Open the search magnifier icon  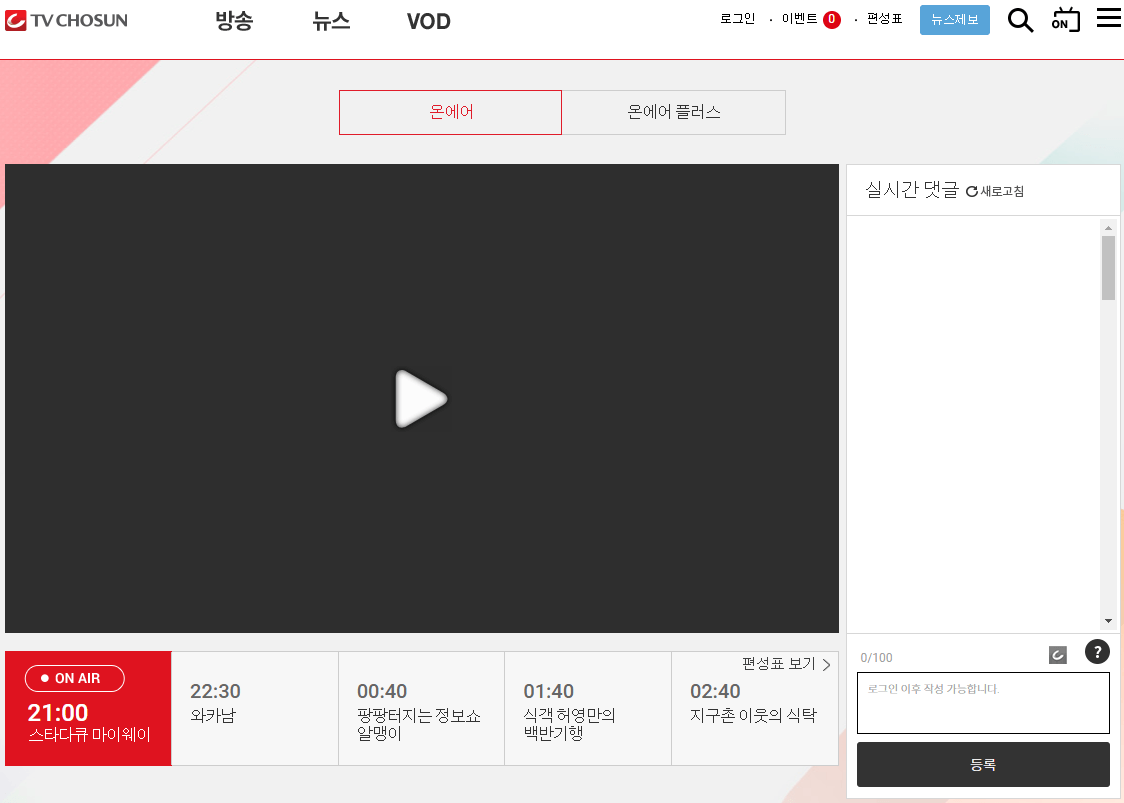tap(1020, 19)
